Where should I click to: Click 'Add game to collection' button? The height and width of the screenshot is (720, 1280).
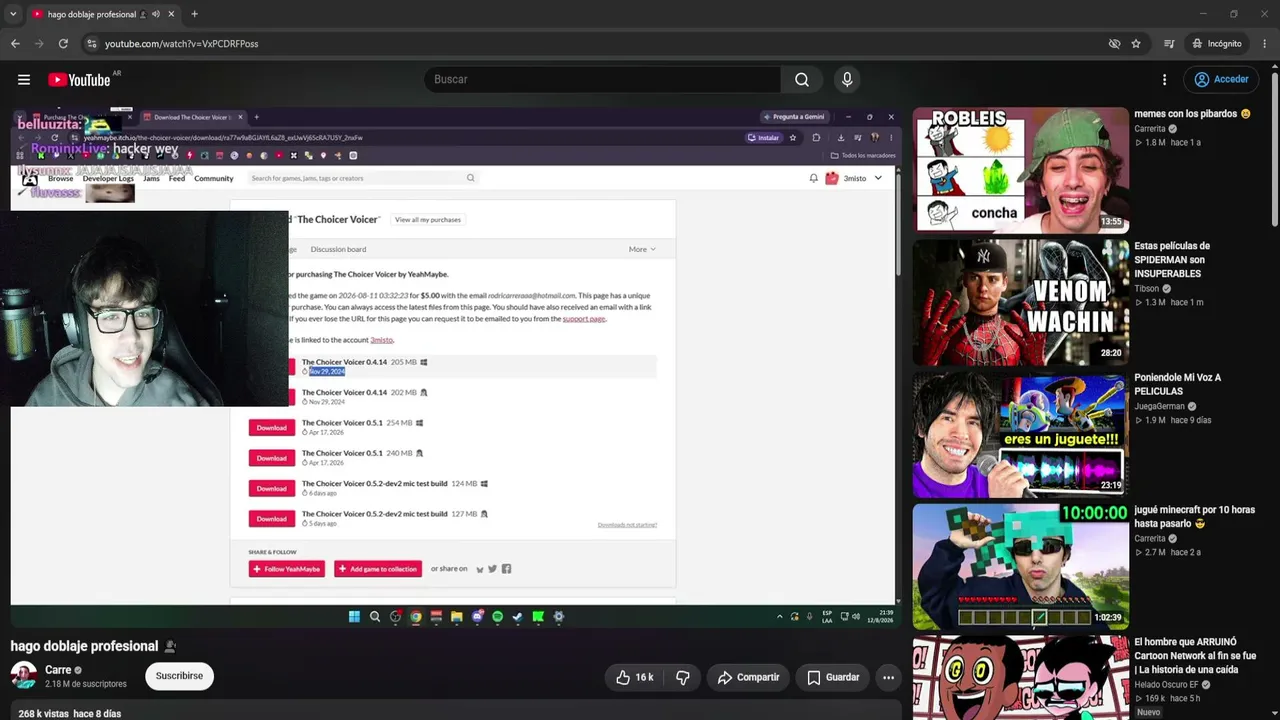378,569
